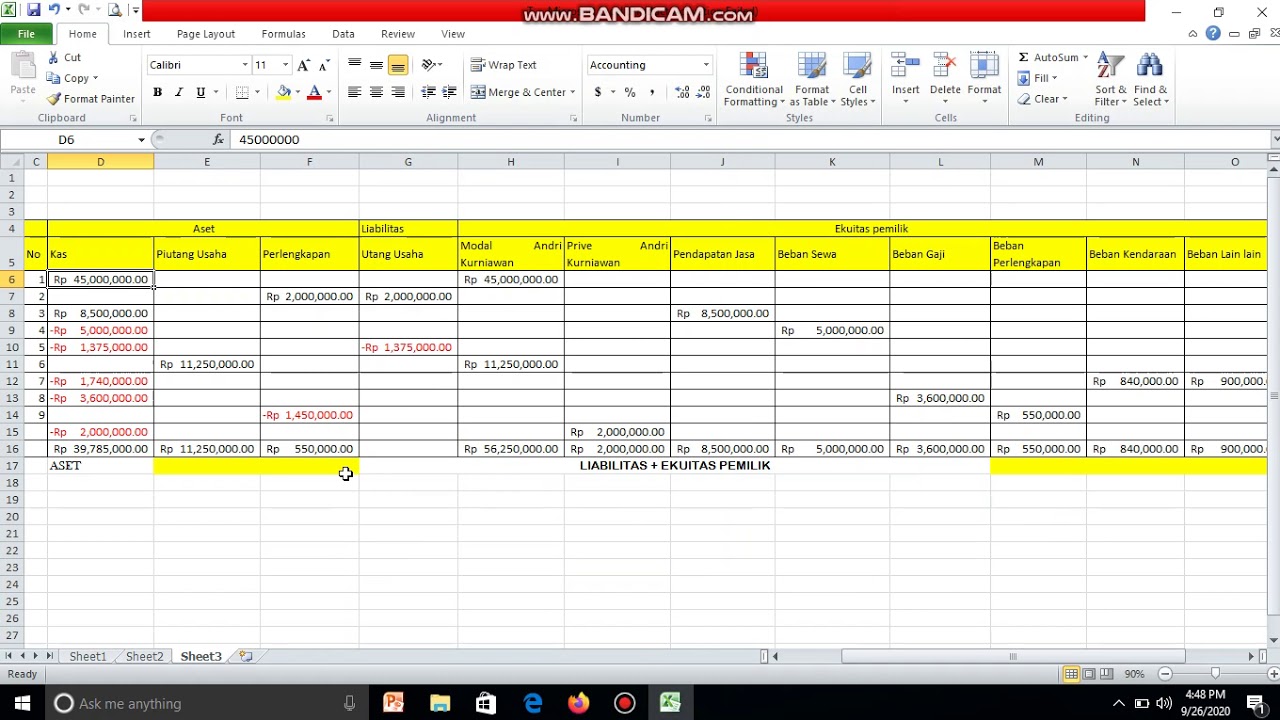This screenshot has width=1280, height=720.
Task: Open Firefox from the taskbar
Action: [578, 703]
